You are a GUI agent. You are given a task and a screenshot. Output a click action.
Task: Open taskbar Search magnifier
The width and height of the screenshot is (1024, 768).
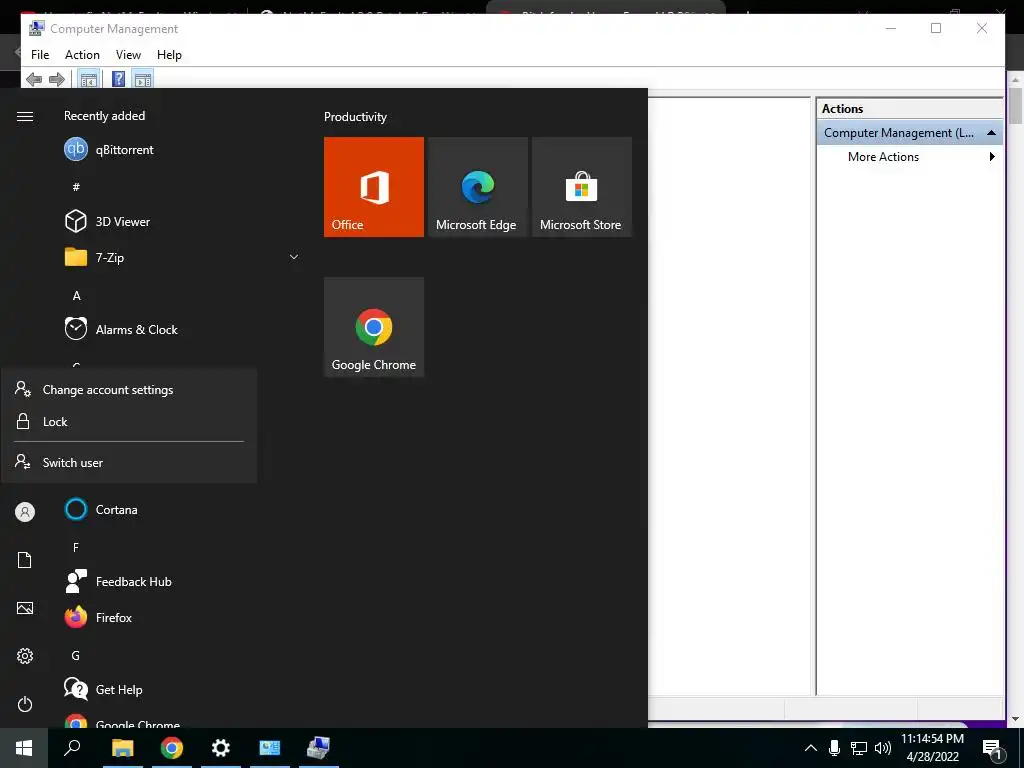[x=72, y=748]
